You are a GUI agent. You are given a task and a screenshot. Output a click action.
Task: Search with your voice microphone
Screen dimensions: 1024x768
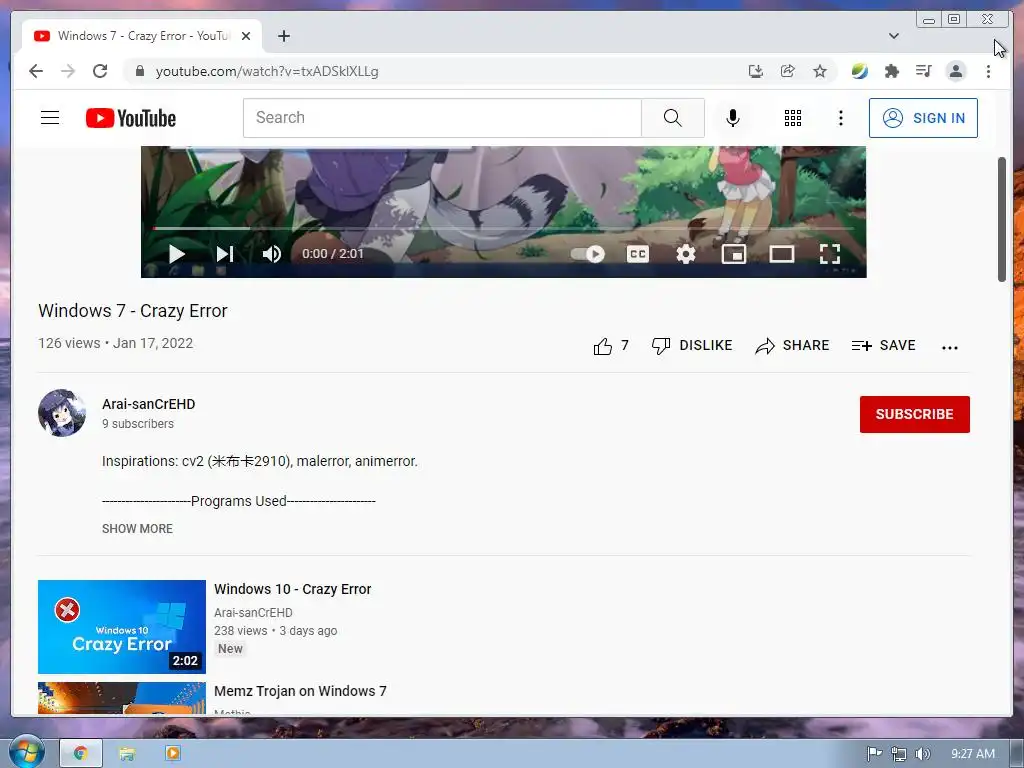pos(733,118)
